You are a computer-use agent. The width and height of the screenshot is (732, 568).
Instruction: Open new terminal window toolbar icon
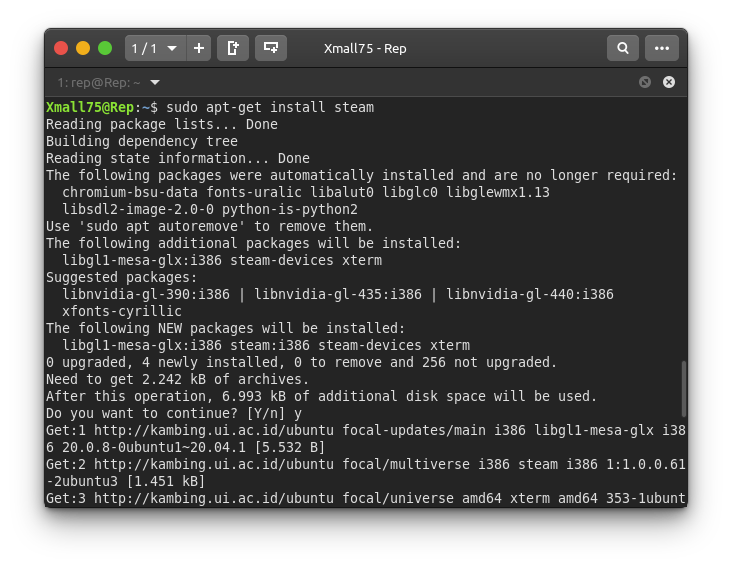[271, 48]
